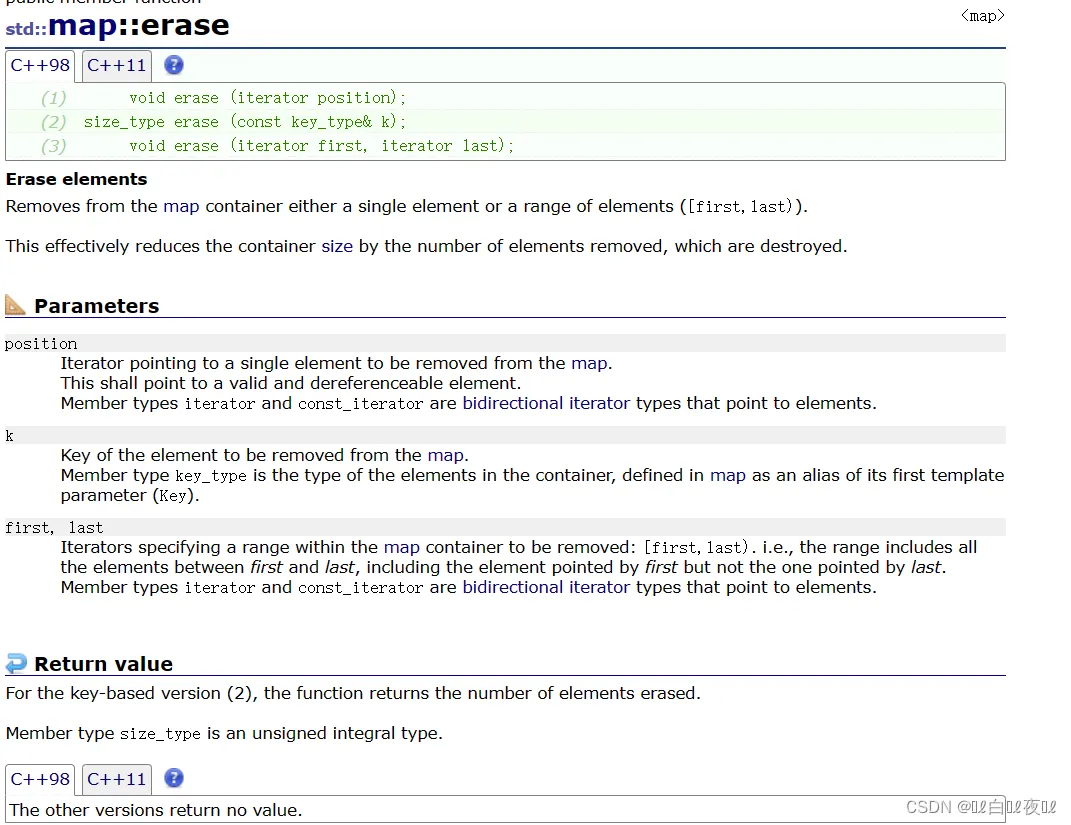Click 'The other versions return no value.' text

(156, 810)
